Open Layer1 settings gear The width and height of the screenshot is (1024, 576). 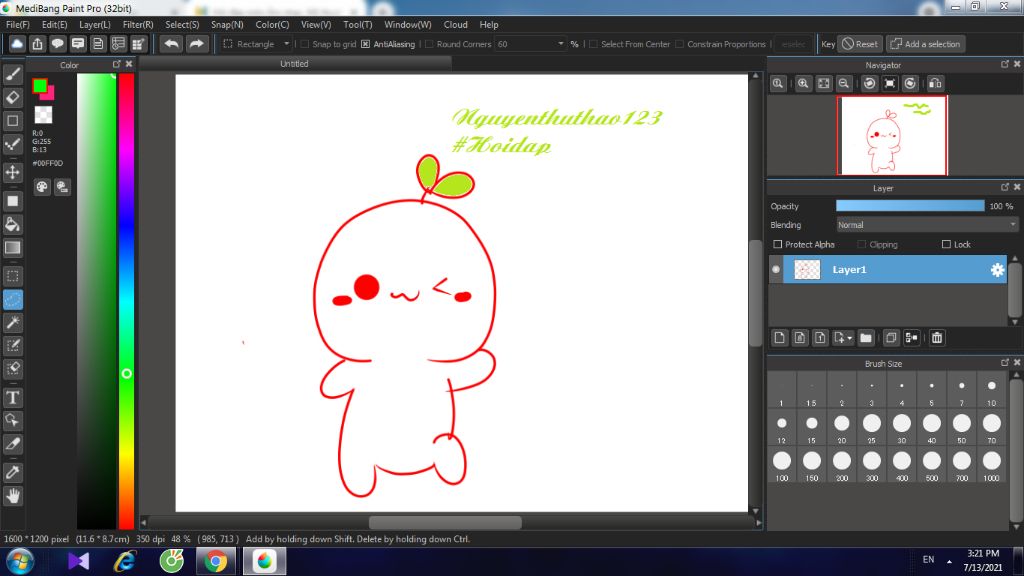click(x=997, y=270)
